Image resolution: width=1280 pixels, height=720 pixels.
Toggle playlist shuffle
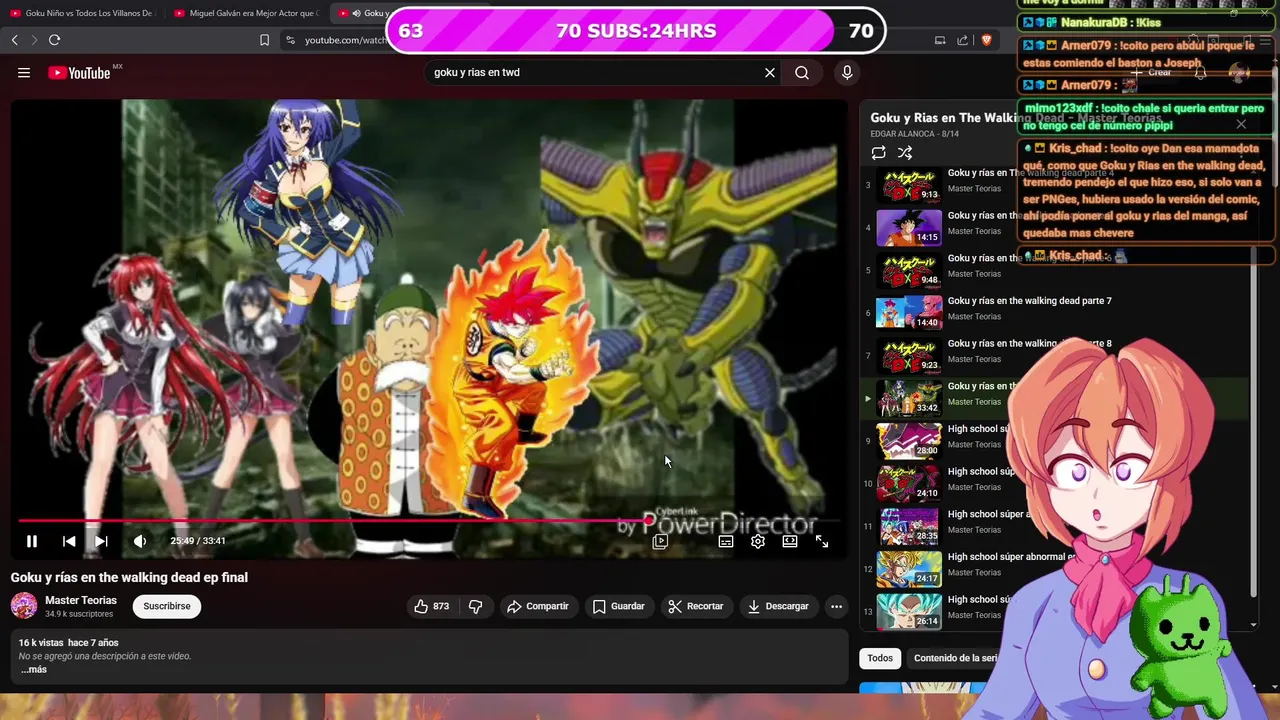tap(905, 153)
